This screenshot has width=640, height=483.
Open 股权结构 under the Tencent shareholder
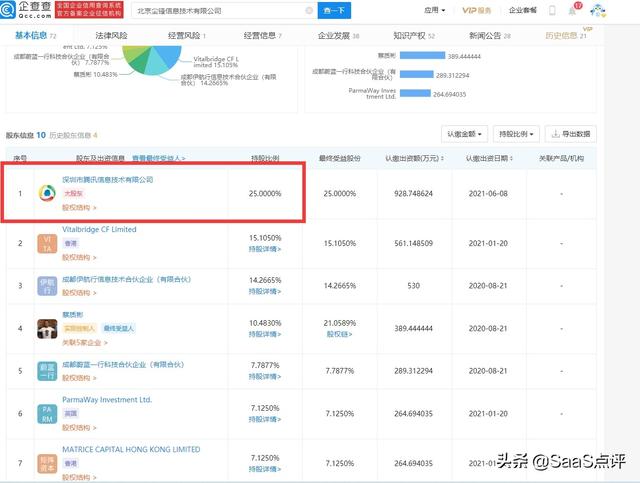pyautogui.click(x=79, y=207)
